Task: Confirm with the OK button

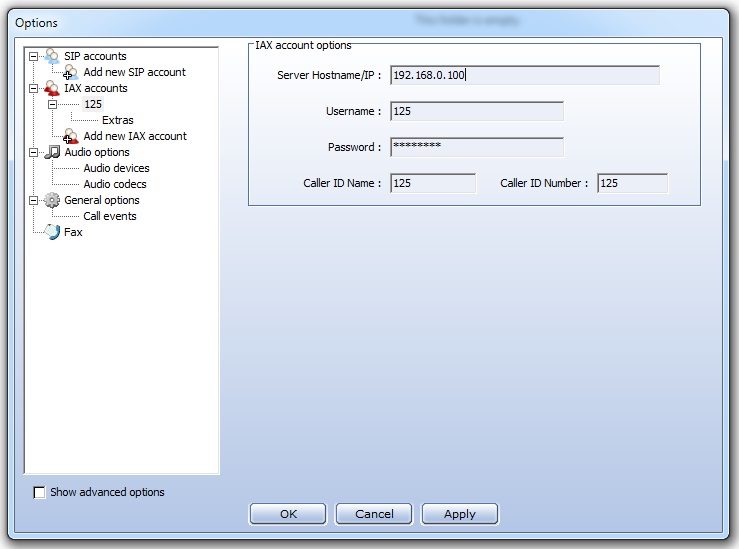Action: 288,514
